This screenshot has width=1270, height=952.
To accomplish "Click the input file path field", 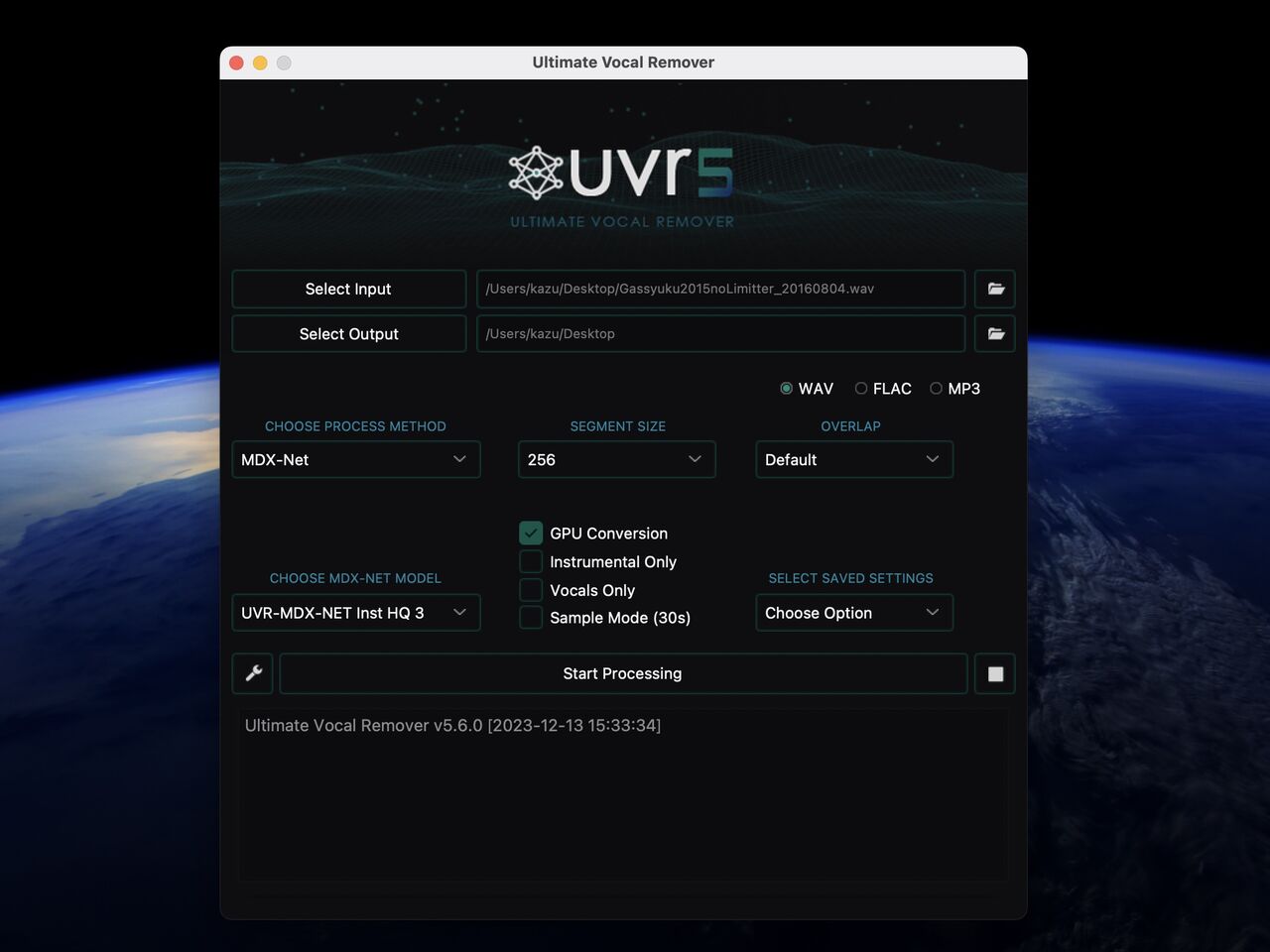I will coord(720,289).
